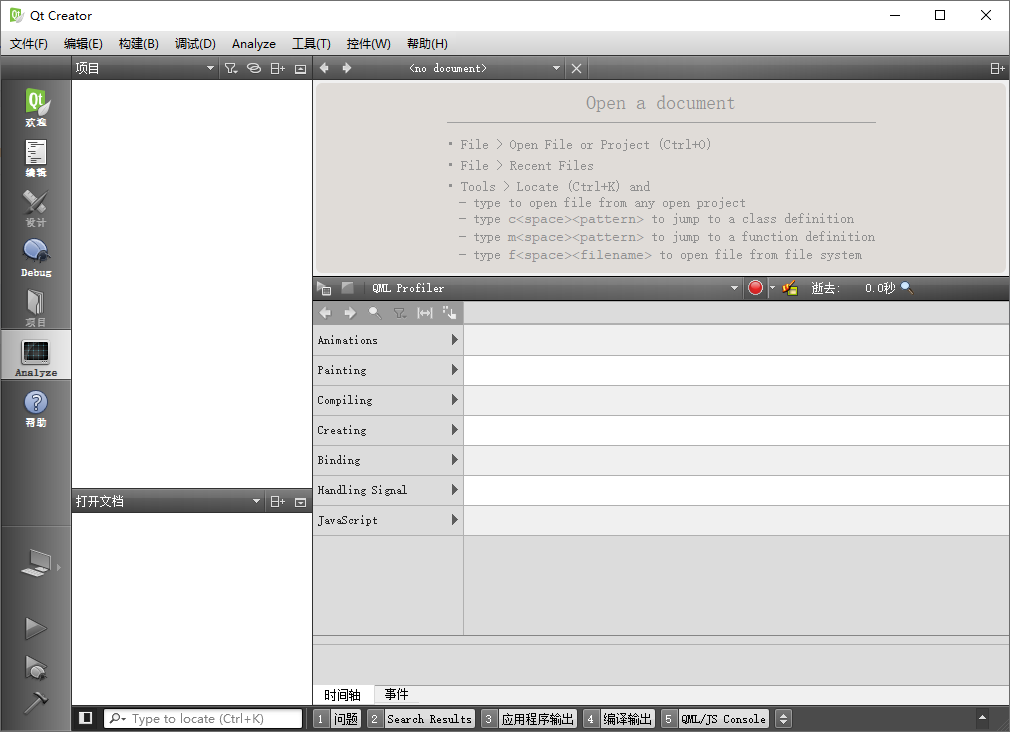
Task: Jump to previous event in timeline
Action: (325, 313)
